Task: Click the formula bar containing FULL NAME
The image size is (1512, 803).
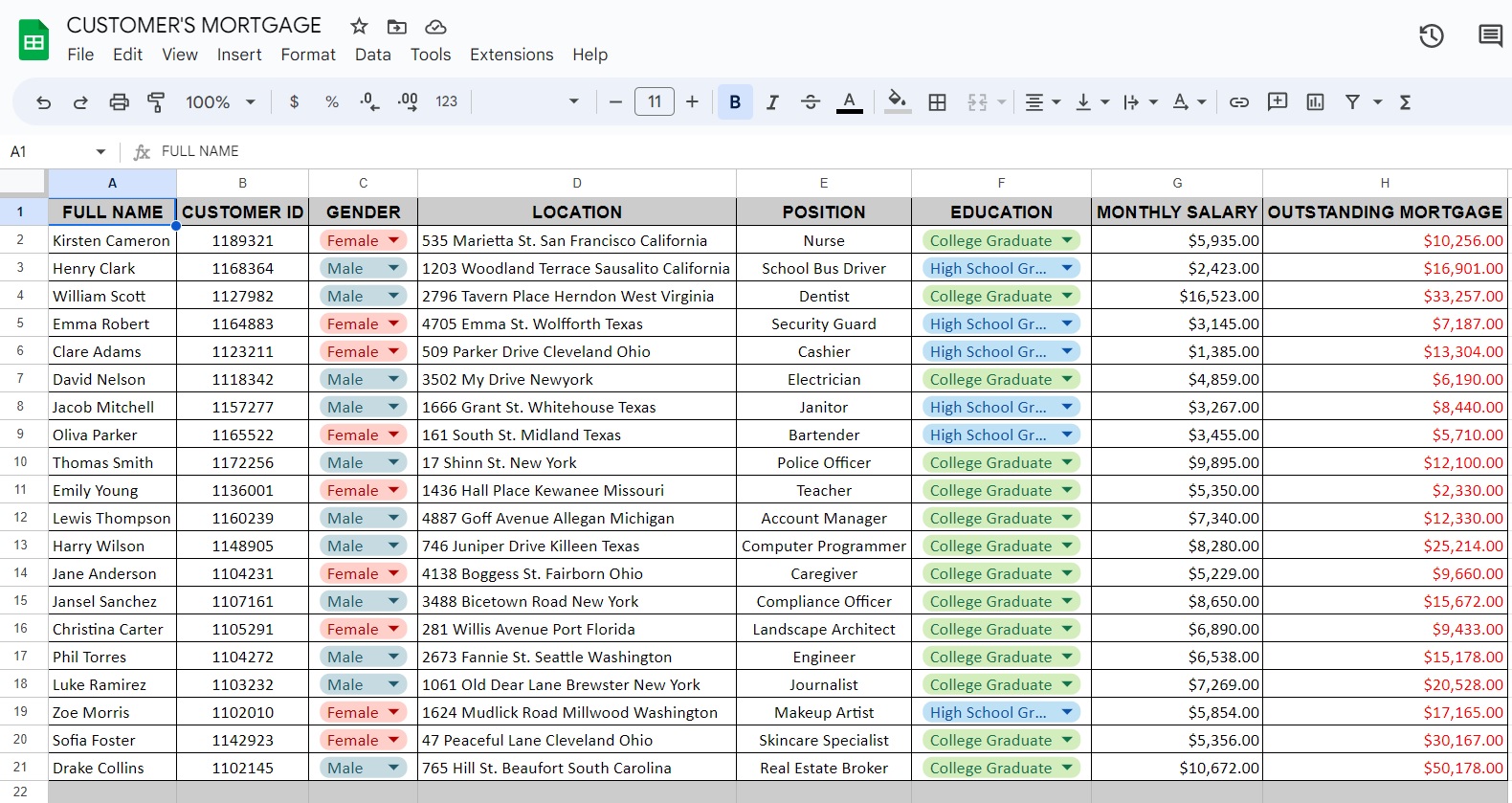Action: pyautogui.click(x=823, y=151)
